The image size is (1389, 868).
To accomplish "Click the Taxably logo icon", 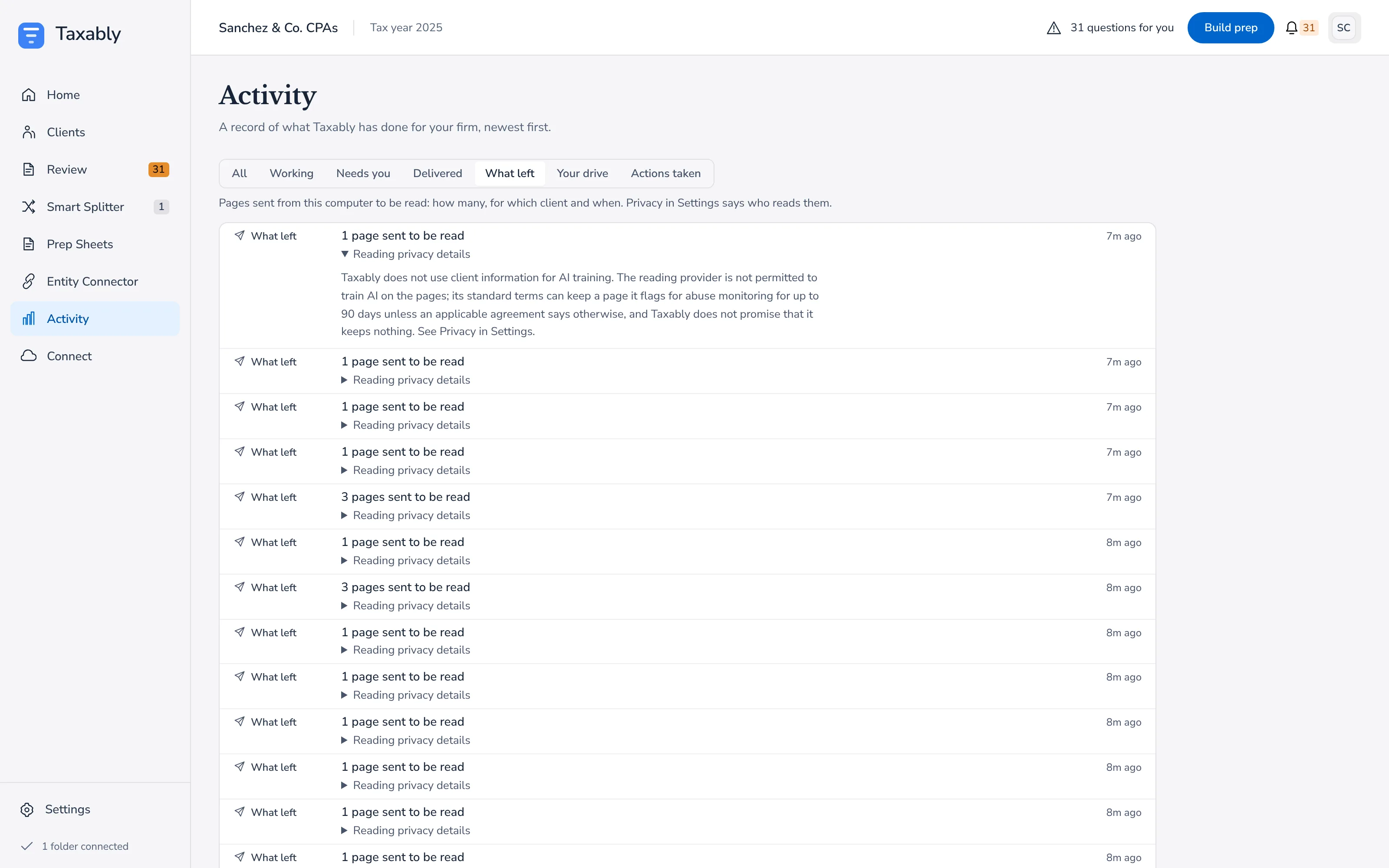I will coord(31,35).
